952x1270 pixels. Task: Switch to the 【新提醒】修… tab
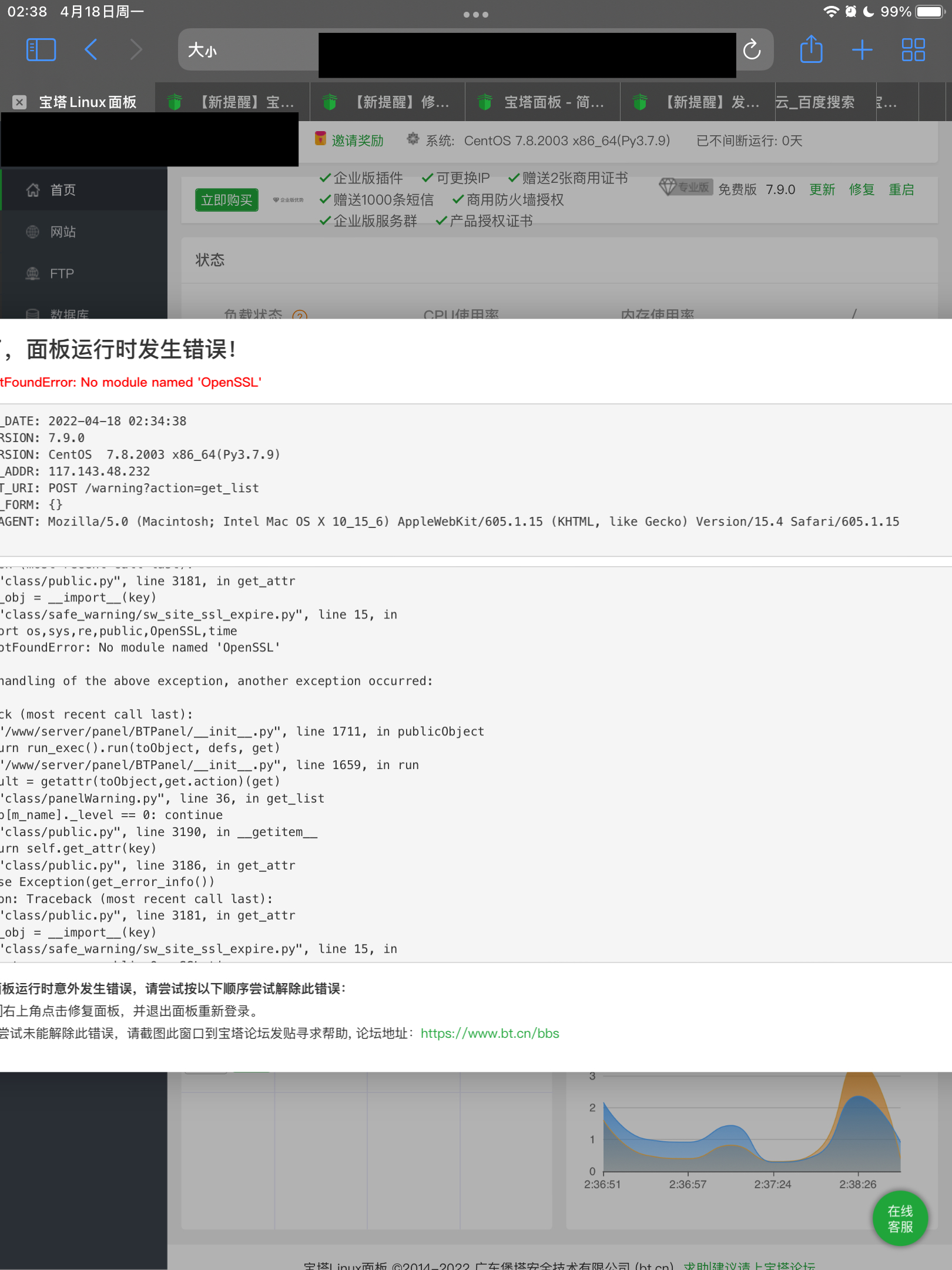[x=388, y=102]
